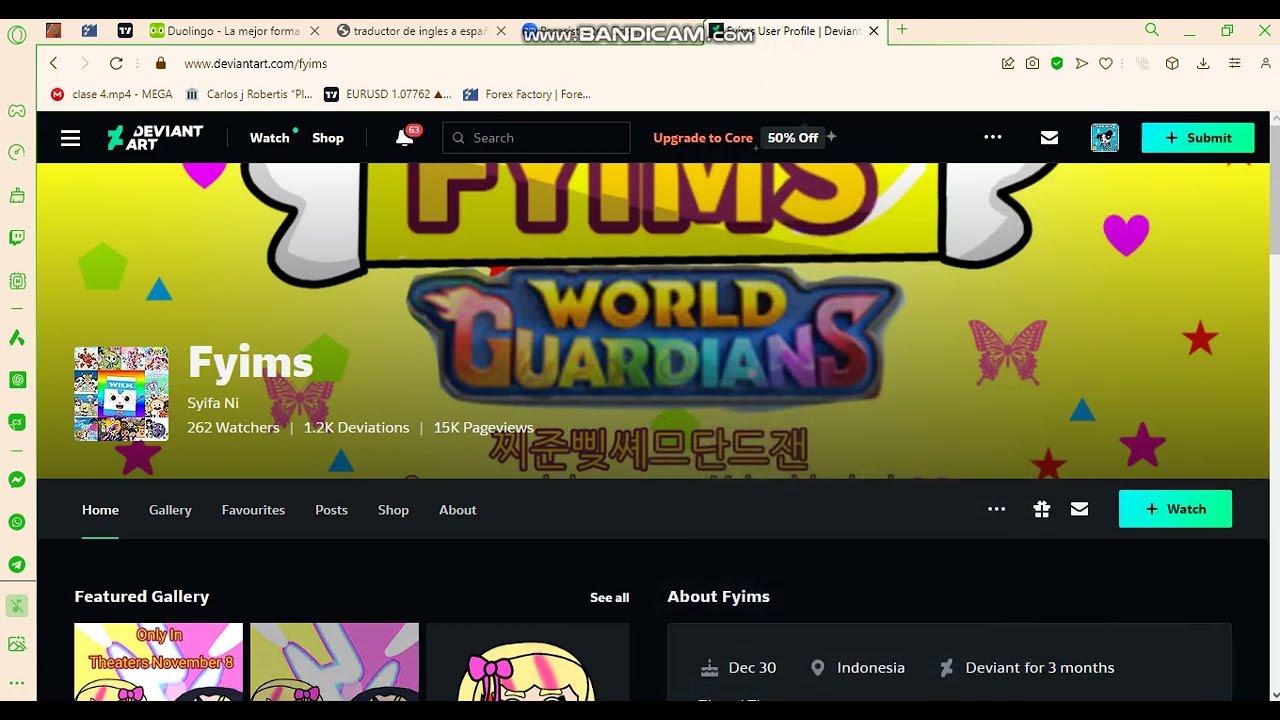Open the Opera main menu icon
Viewport: 1280px width, 720px height.
[x=17, y=35]
